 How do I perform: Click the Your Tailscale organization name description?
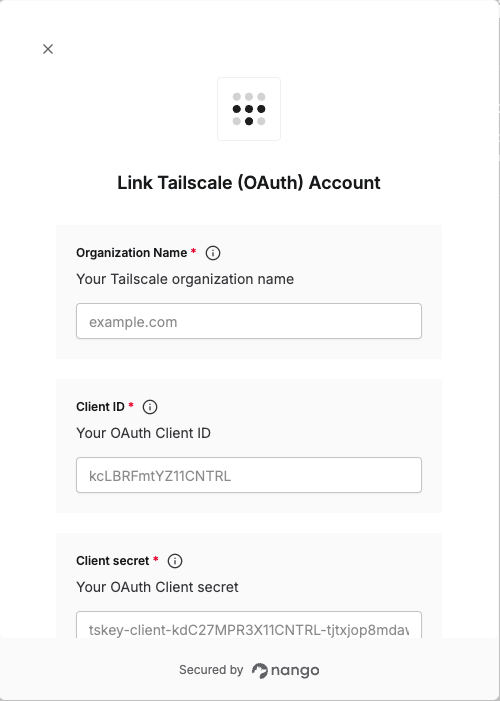[185, 279]
